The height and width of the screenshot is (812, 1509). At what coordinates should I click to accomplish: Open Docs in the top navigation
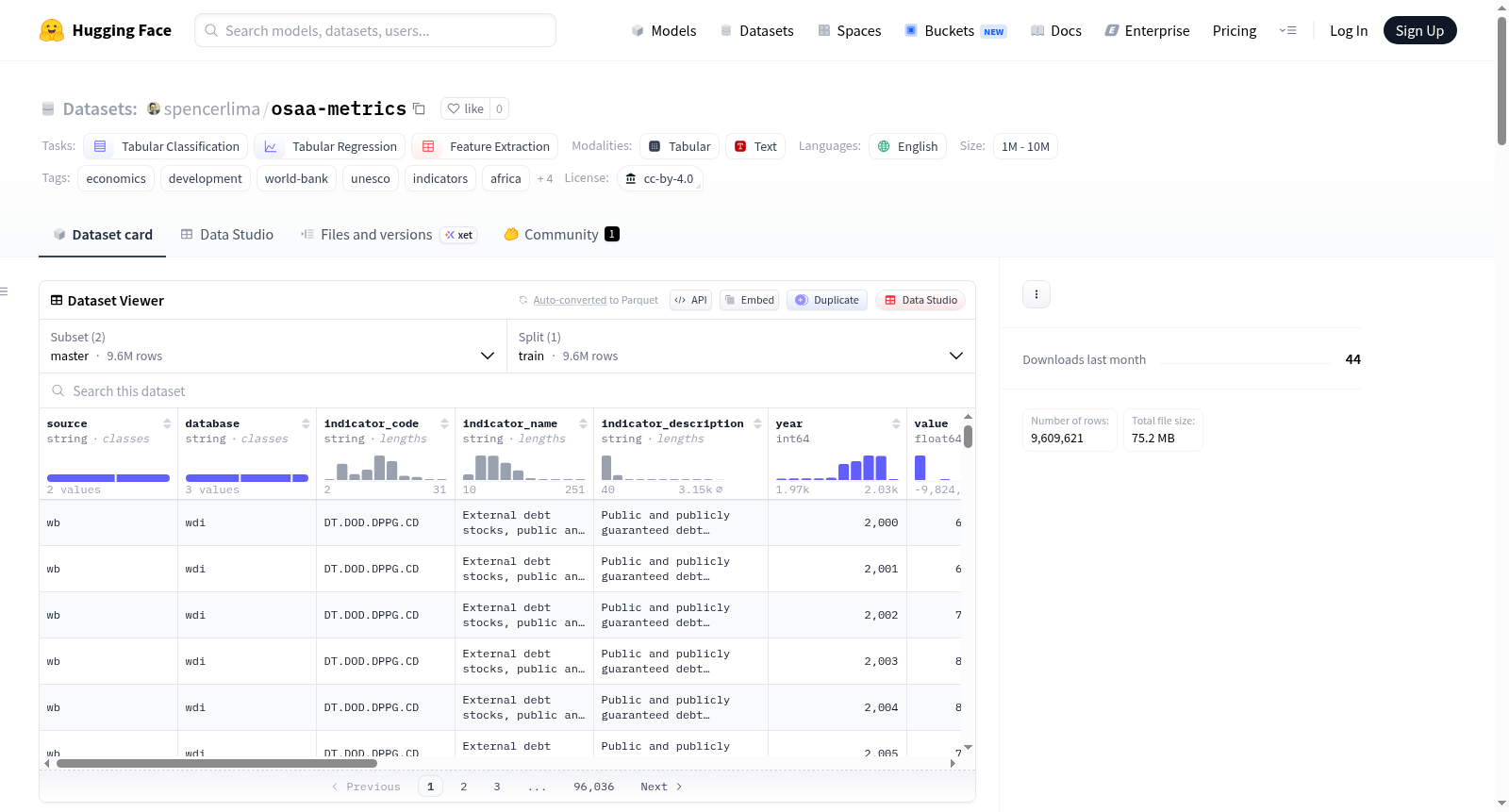pyautogui.click(x=1056, y=30)
